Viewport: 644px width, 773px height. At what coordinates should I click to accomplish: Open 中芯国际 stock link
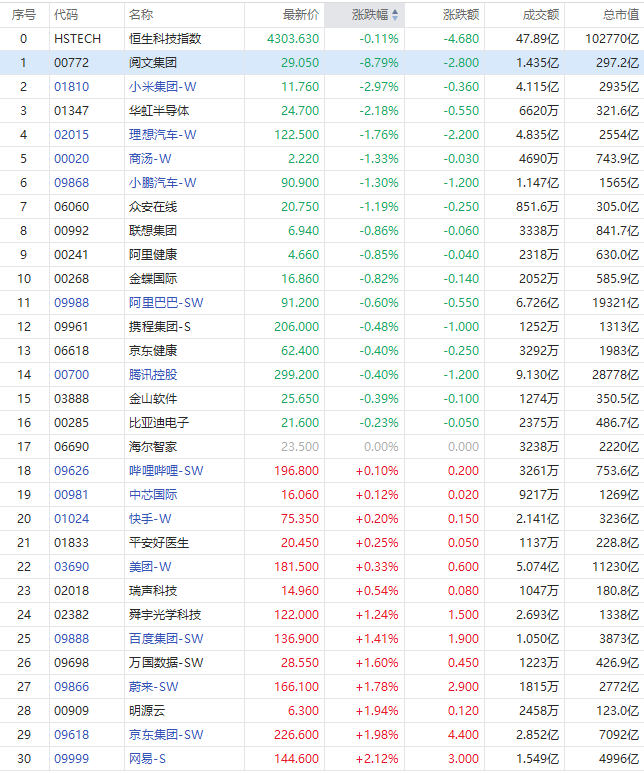pos(153,495)
